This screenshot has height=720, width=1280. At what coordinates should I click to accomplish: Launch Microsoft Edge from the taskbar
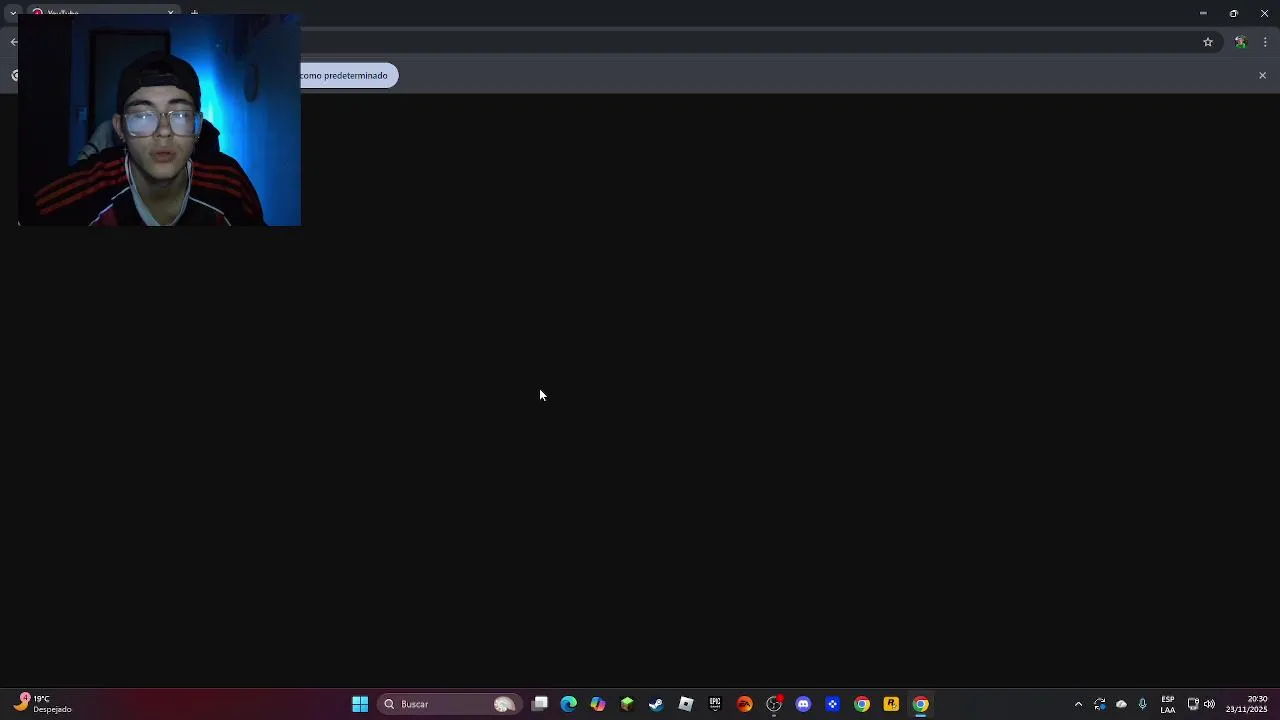tap(569, 704)
